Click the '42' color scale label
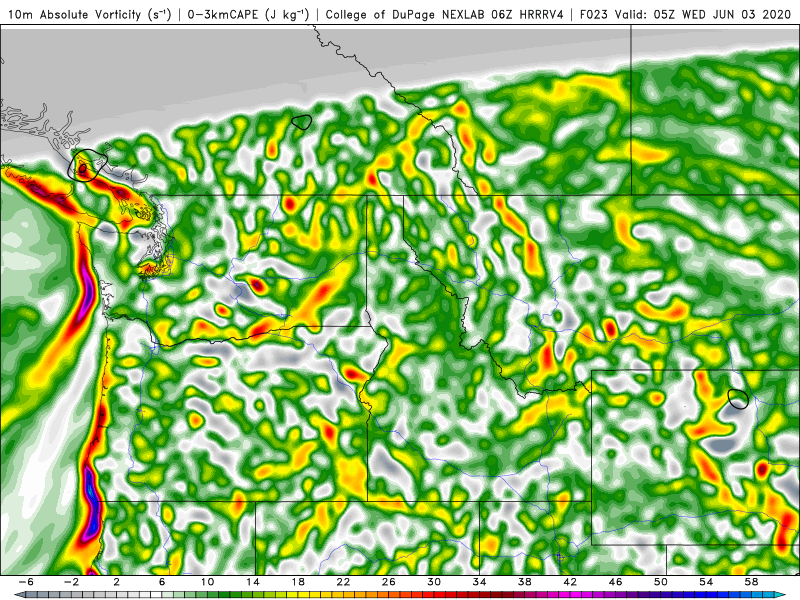 click(570, 582)
